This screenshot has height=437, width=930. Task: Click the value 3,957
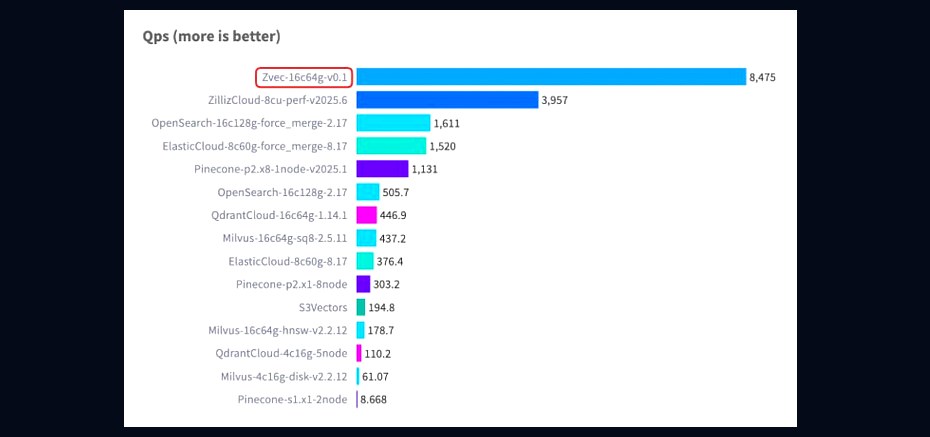(x=555, y=101)
